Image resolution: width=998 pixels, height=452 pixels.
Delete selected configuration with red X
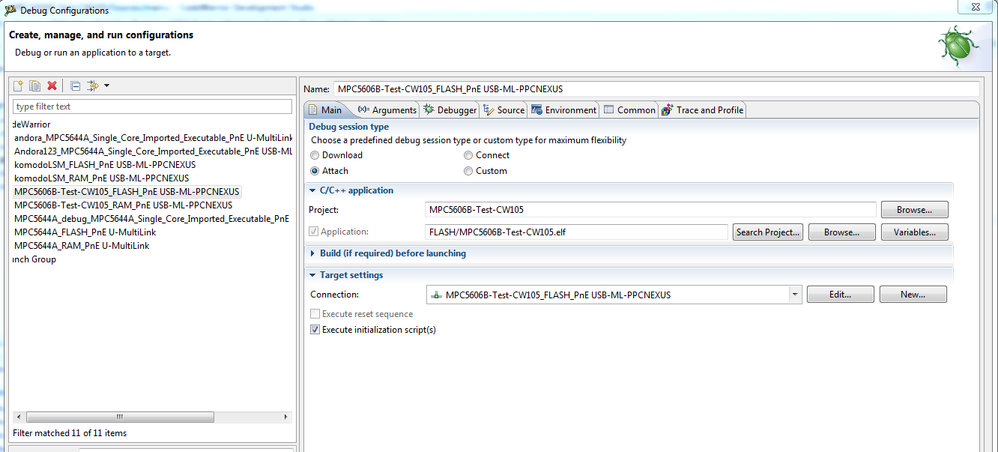click(51, 86)
